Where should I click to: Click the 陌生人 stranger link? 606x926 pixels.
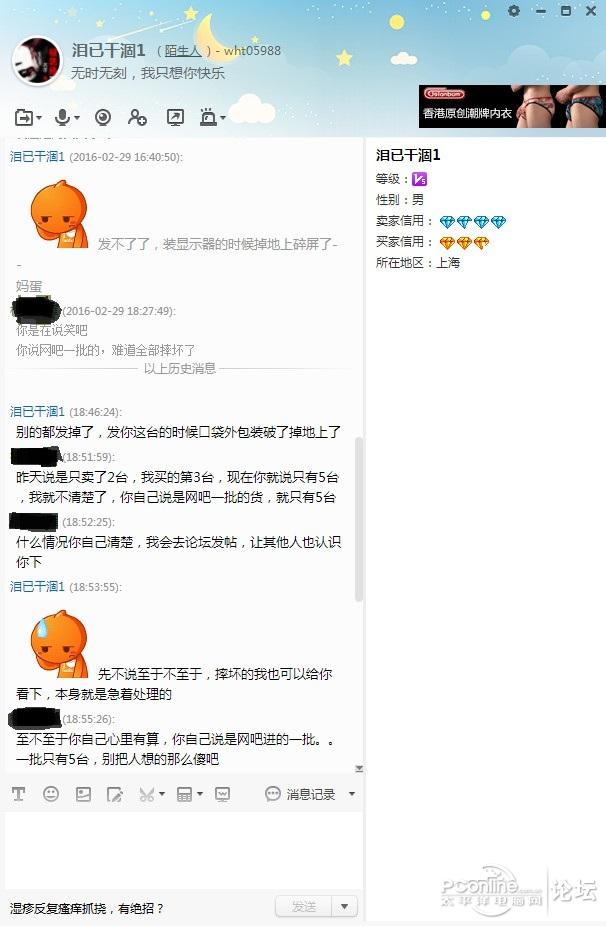pyautogui.click(x=183, y=51)
